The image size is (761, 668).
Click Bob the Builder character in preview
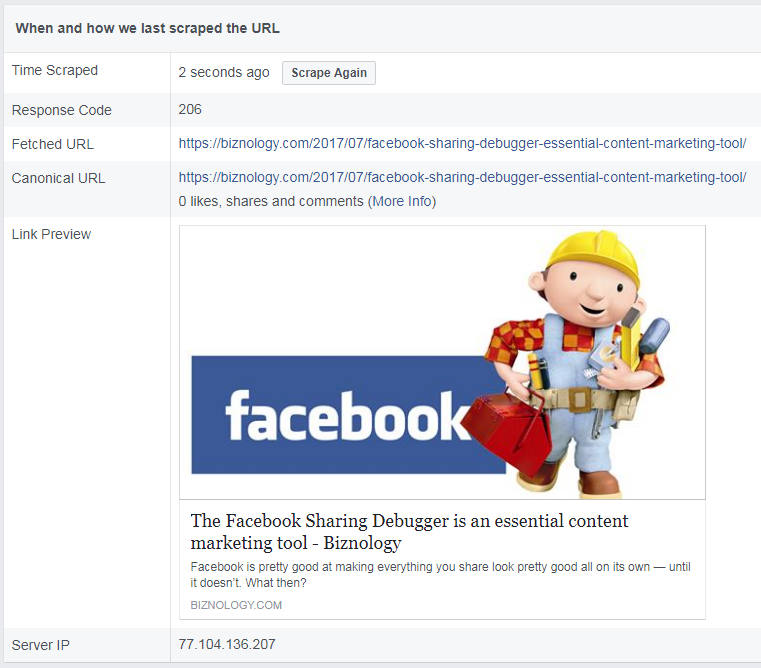pyautogui.click(x=580, y=360)
